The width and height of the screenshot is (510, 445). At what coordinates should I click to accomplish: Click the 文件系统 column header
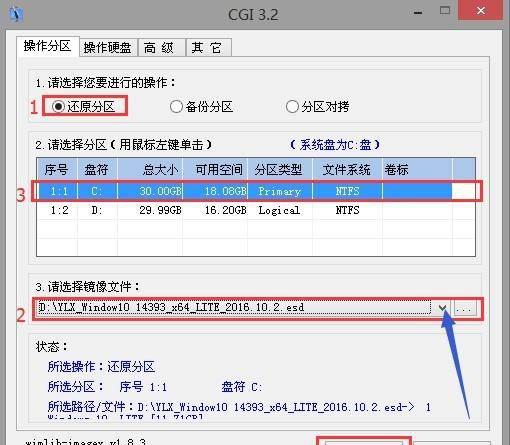click(x=347, y=170)
